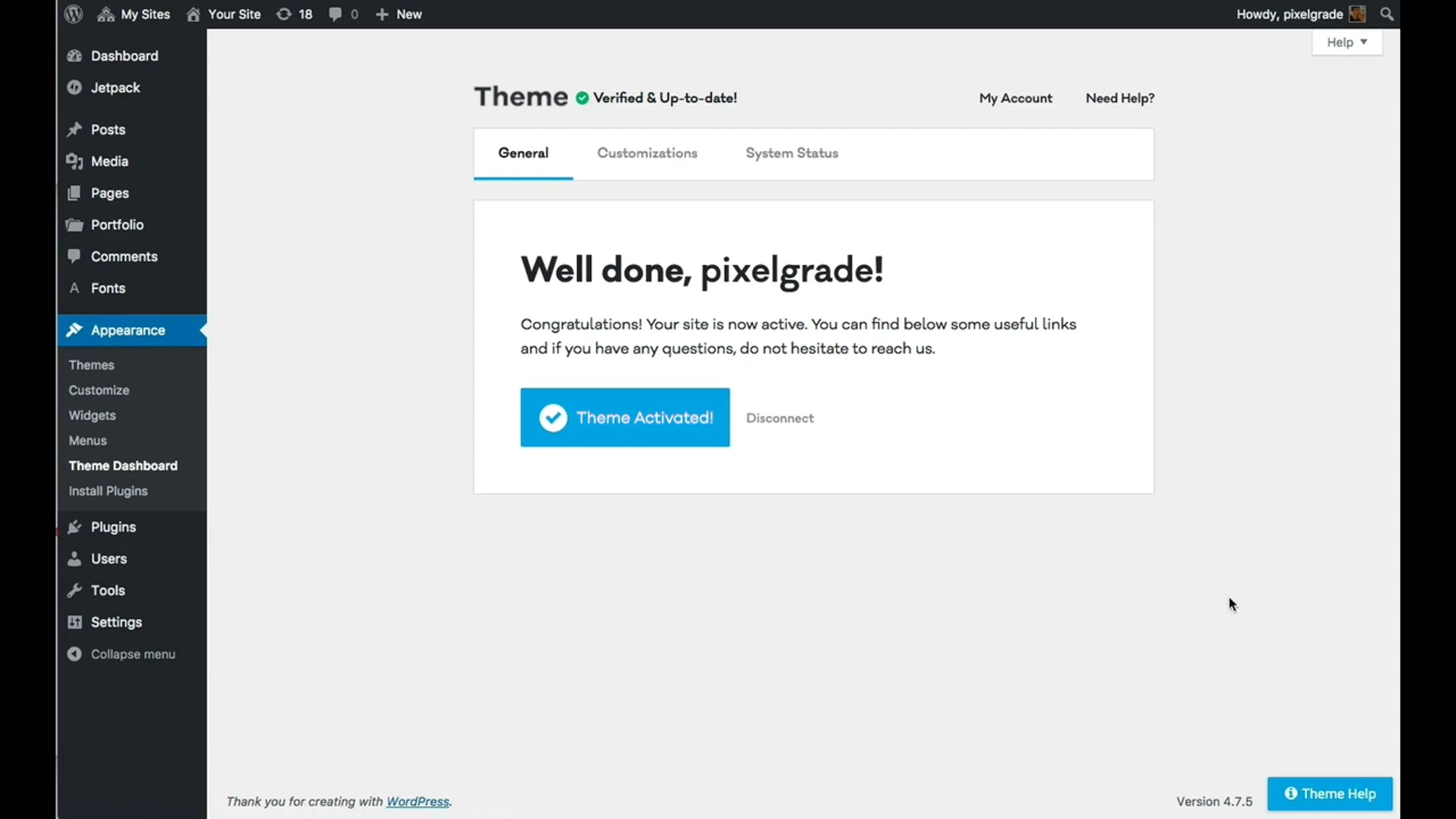Click the Theme Activated! button
The image size is (1456, 819).
625,417
